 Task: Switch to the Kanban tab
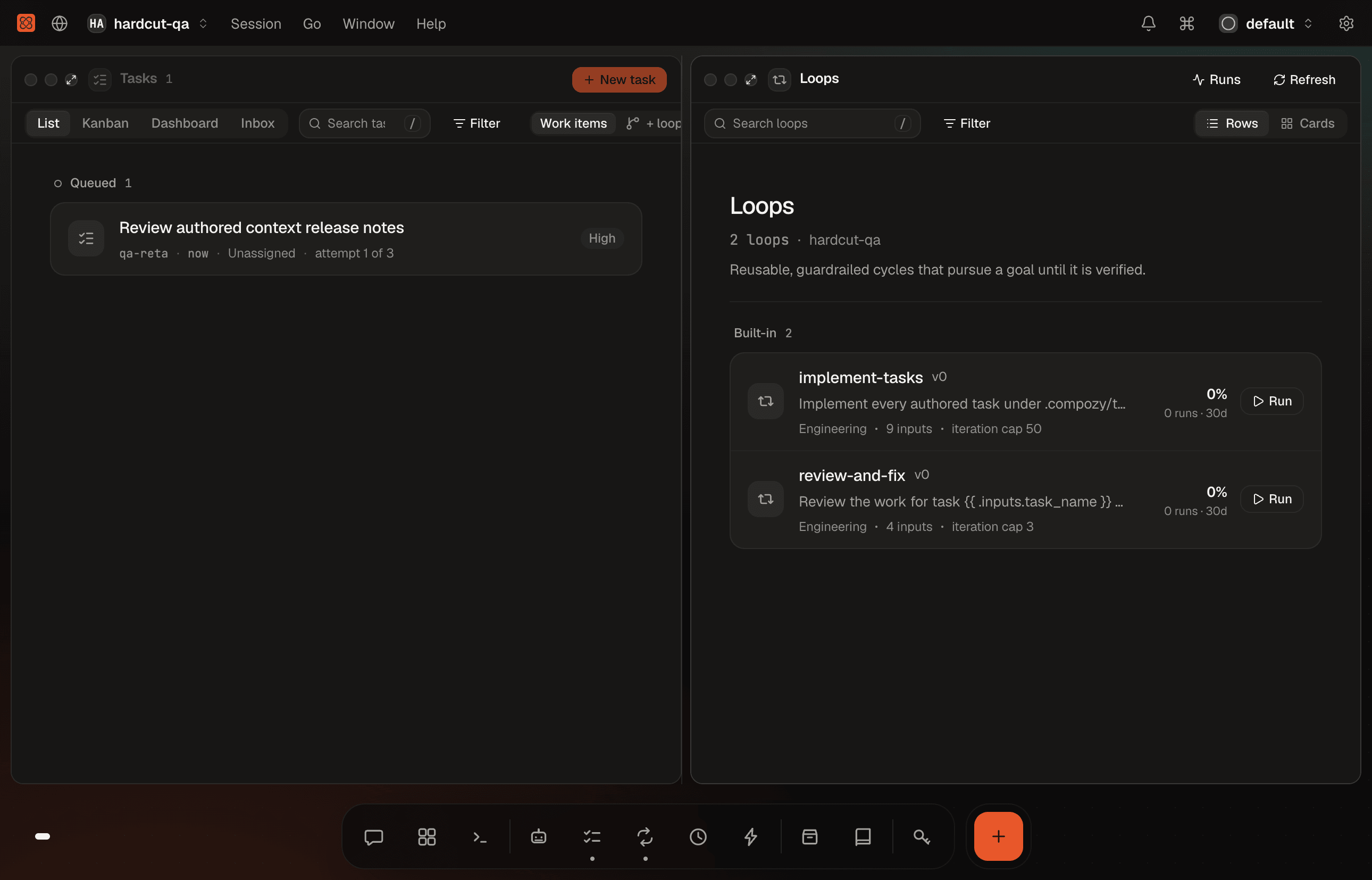coord(105,123)
